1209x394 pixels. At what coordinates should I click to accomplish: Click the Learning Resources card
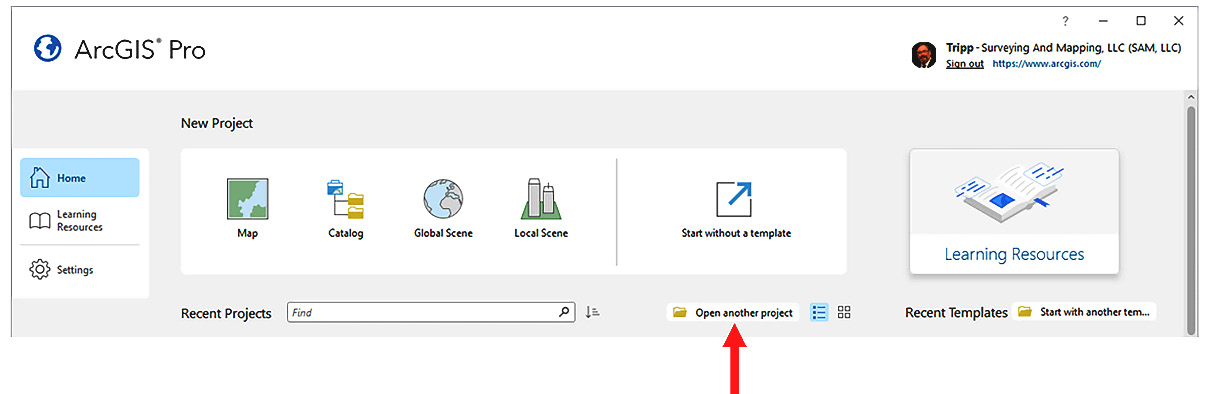click(x=1014, y=211)
